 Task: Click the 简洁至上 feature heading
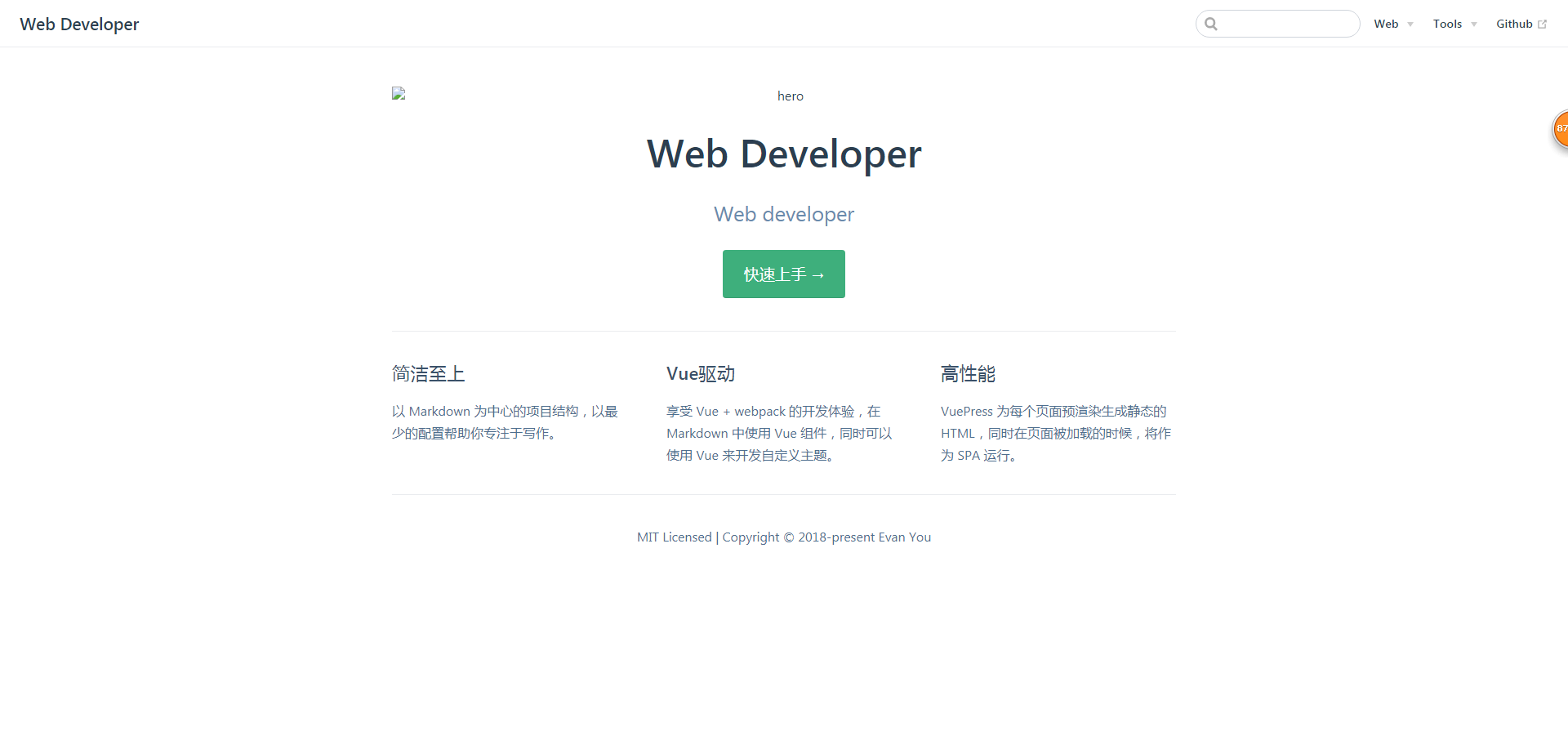coord(428,374)
